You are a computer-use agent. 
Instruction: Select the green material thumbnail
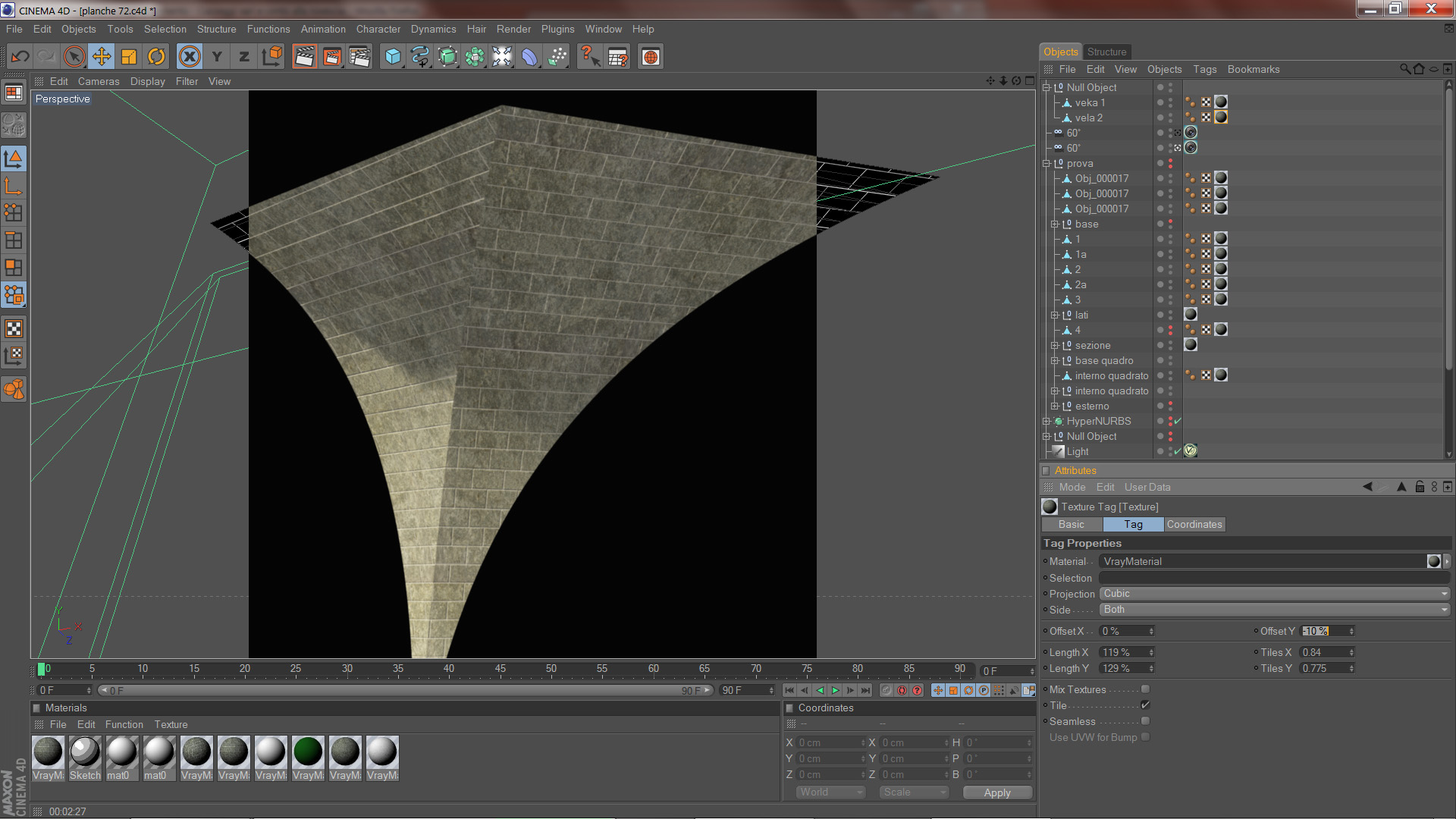coord(308,752)
